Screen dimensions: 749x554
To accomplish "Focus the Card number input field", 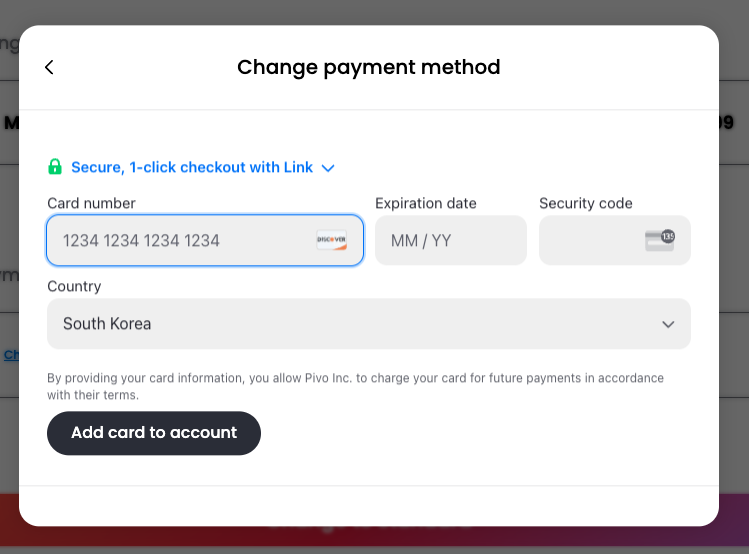I will click(x=205, y=240).
